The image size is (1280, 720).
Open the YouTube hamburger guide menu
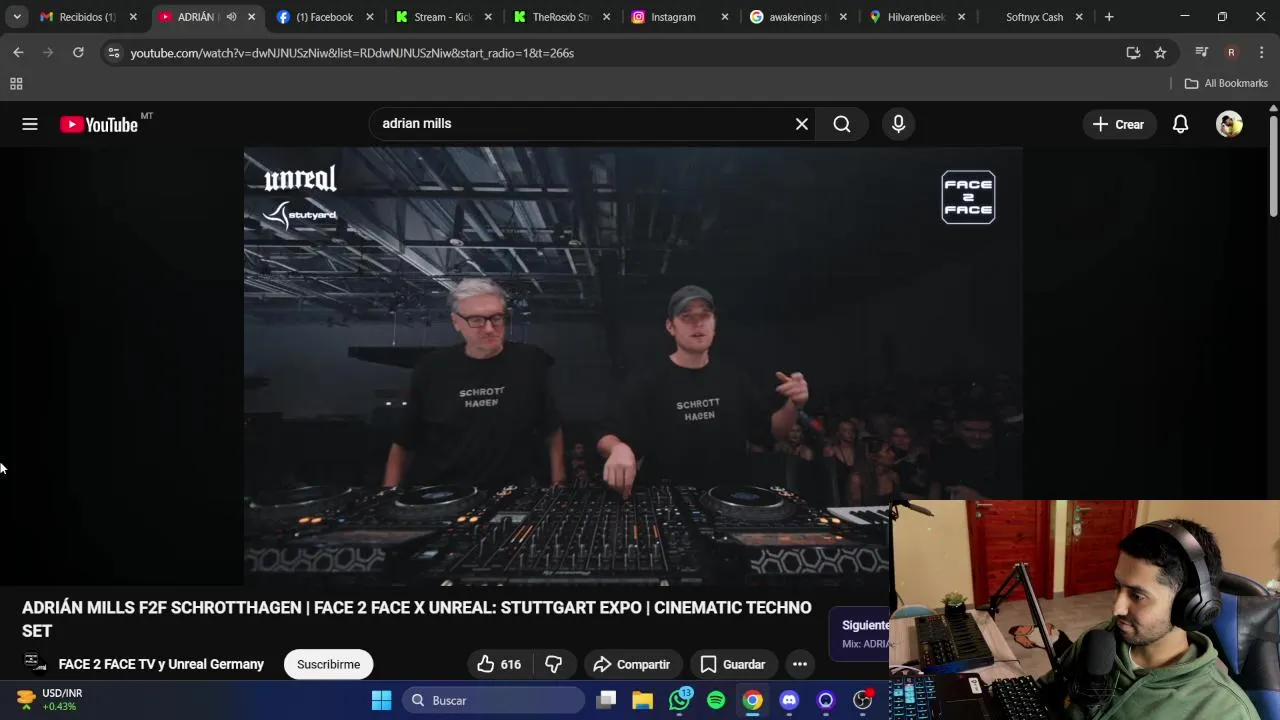[30, 124]
